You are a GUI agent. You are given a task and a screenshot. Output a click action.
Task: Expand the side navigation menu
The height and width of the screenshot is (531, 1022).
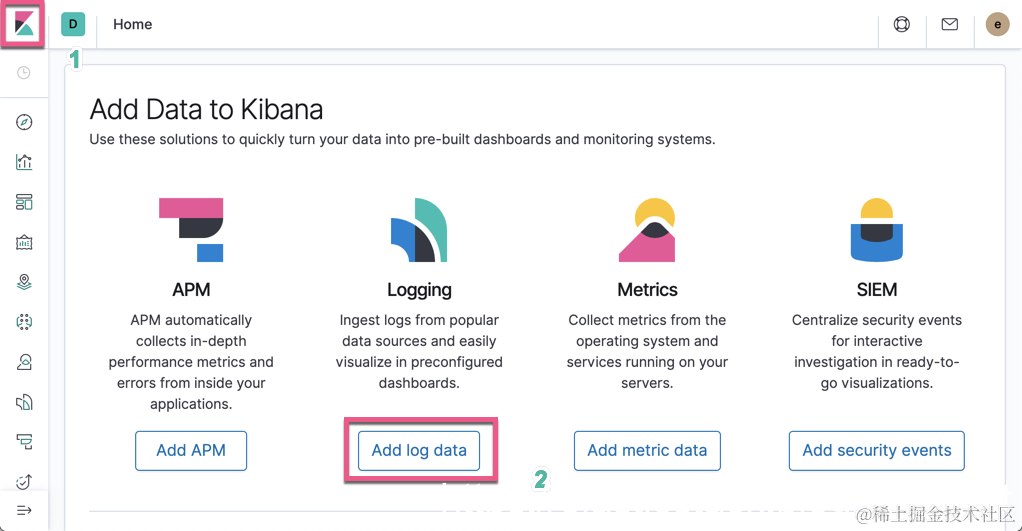click(24, 511)
